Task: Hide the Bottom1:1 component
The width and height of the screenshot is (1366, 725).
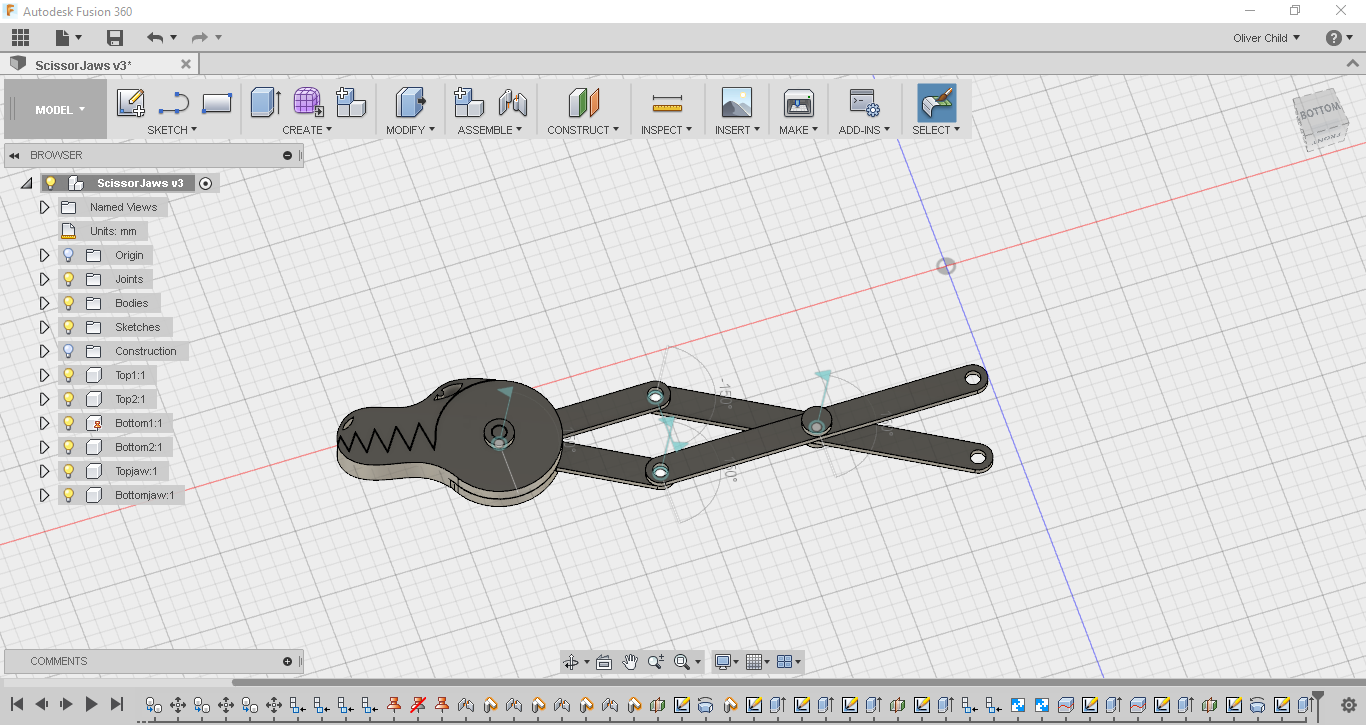Action: 69,423
